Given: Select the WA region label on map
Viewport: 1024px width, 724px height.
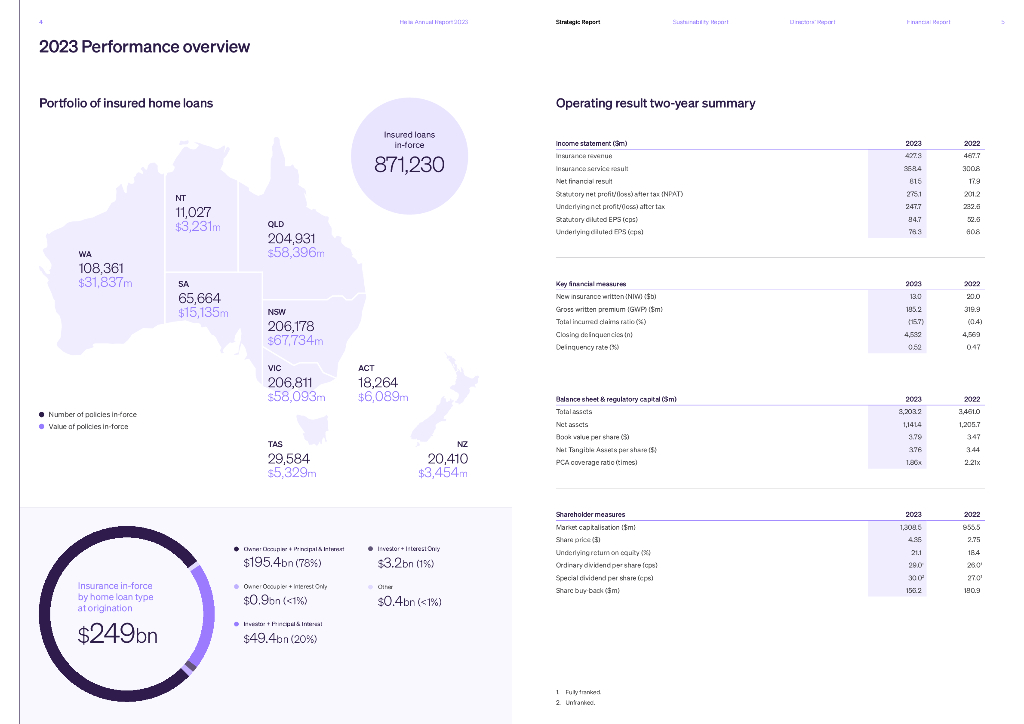Looking at the screenshot, I should tap(85, 254).
